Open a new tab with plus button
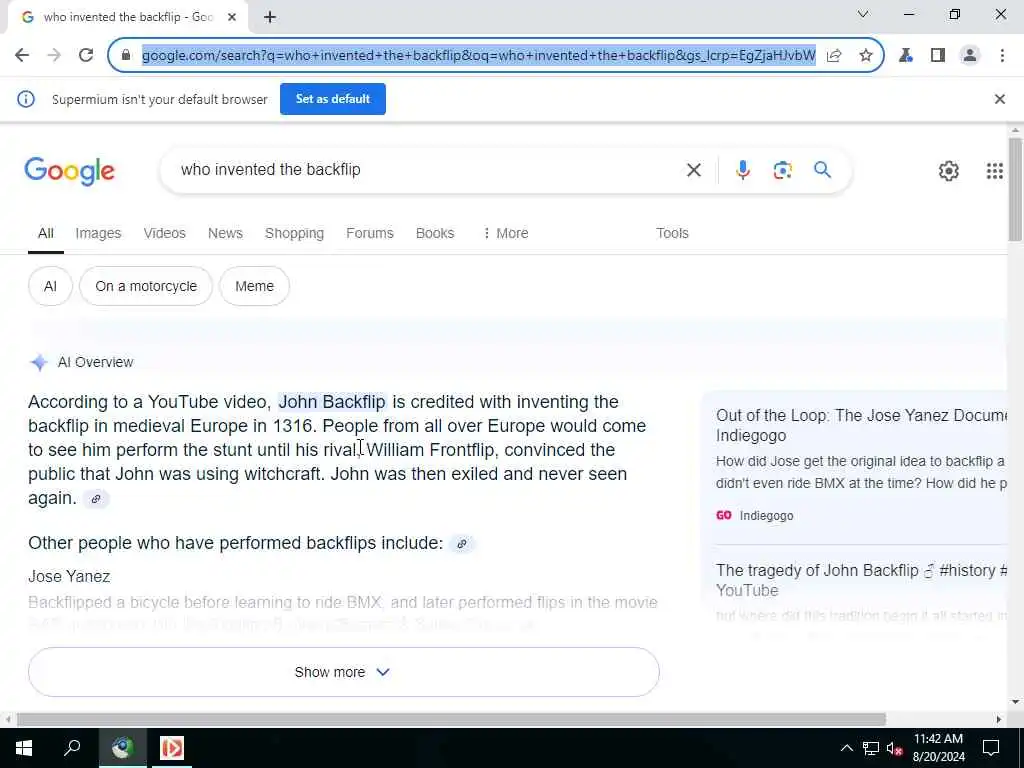This screenshot has height=768, width=1024. (270, 17)
